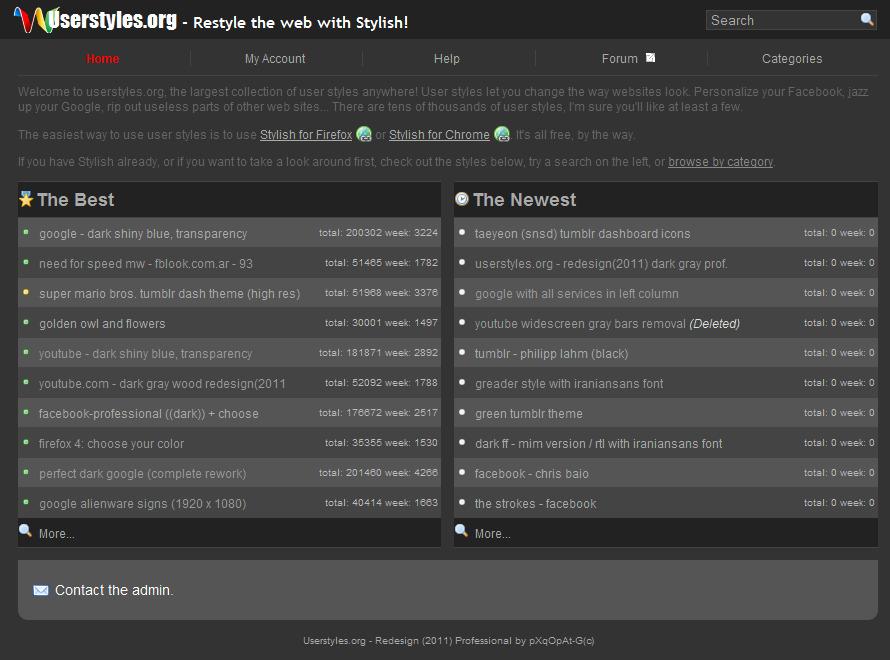Viewport: 890px width, 660px height.
Task: Open More... under The Newest
Action: 492,533
